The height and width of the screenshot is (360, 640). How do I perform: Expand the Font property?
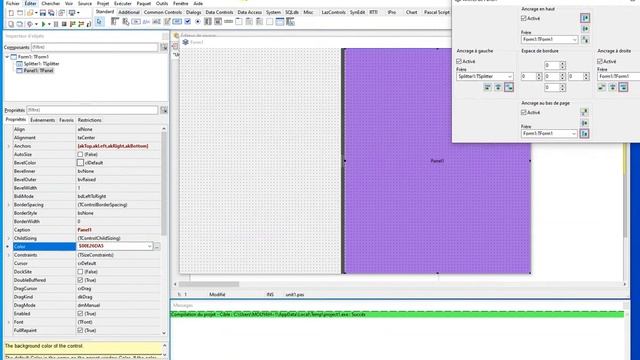[9, 322]
